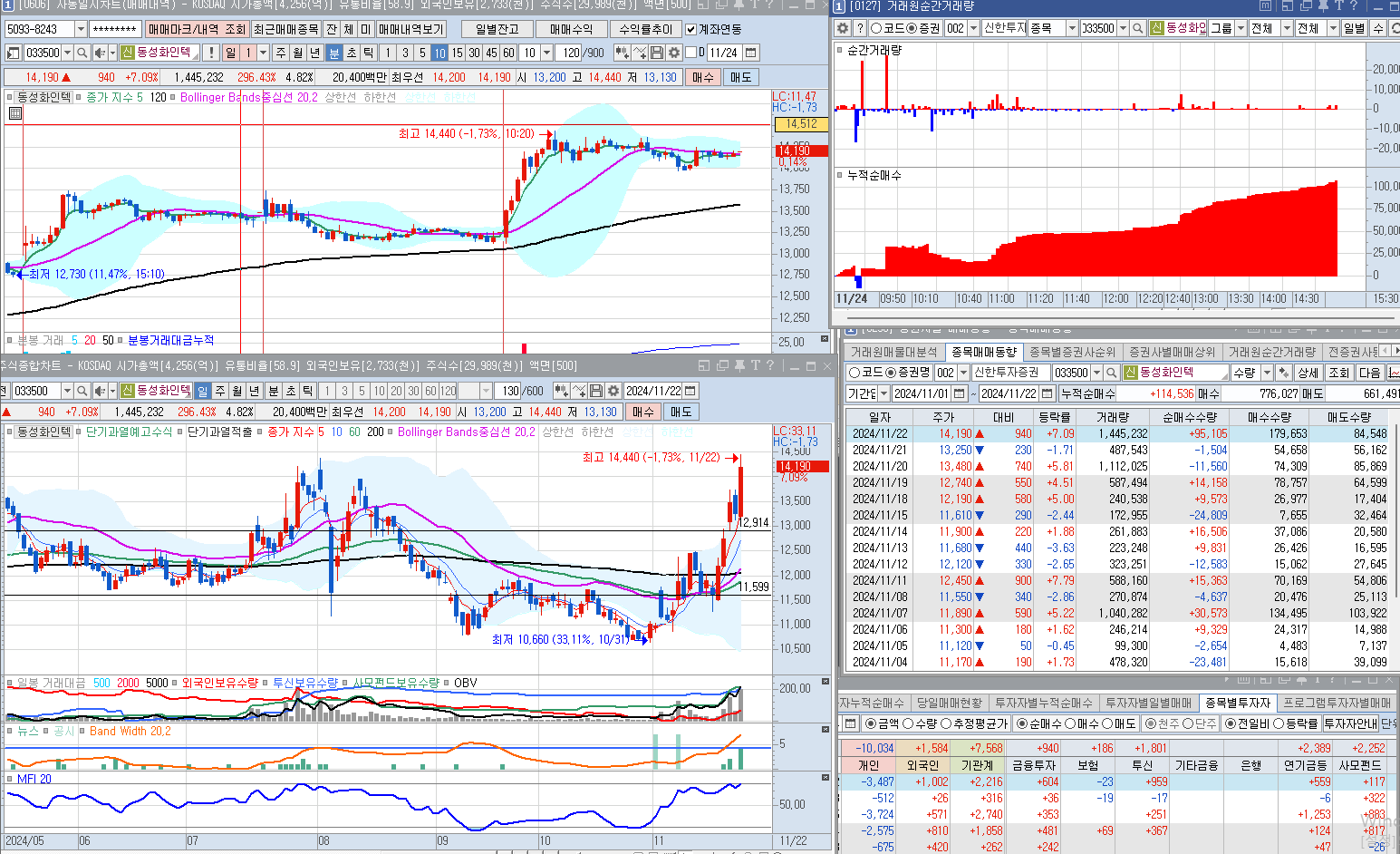Select 월 period button in 주식종합차트 toolbar
1400x854 pixels.
click(x=237, y=391)
